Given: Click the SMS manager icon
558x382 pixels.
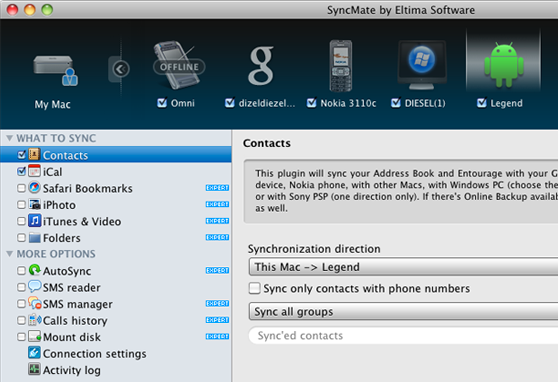Looking at the screenshot, I should (x=35, y=303).
